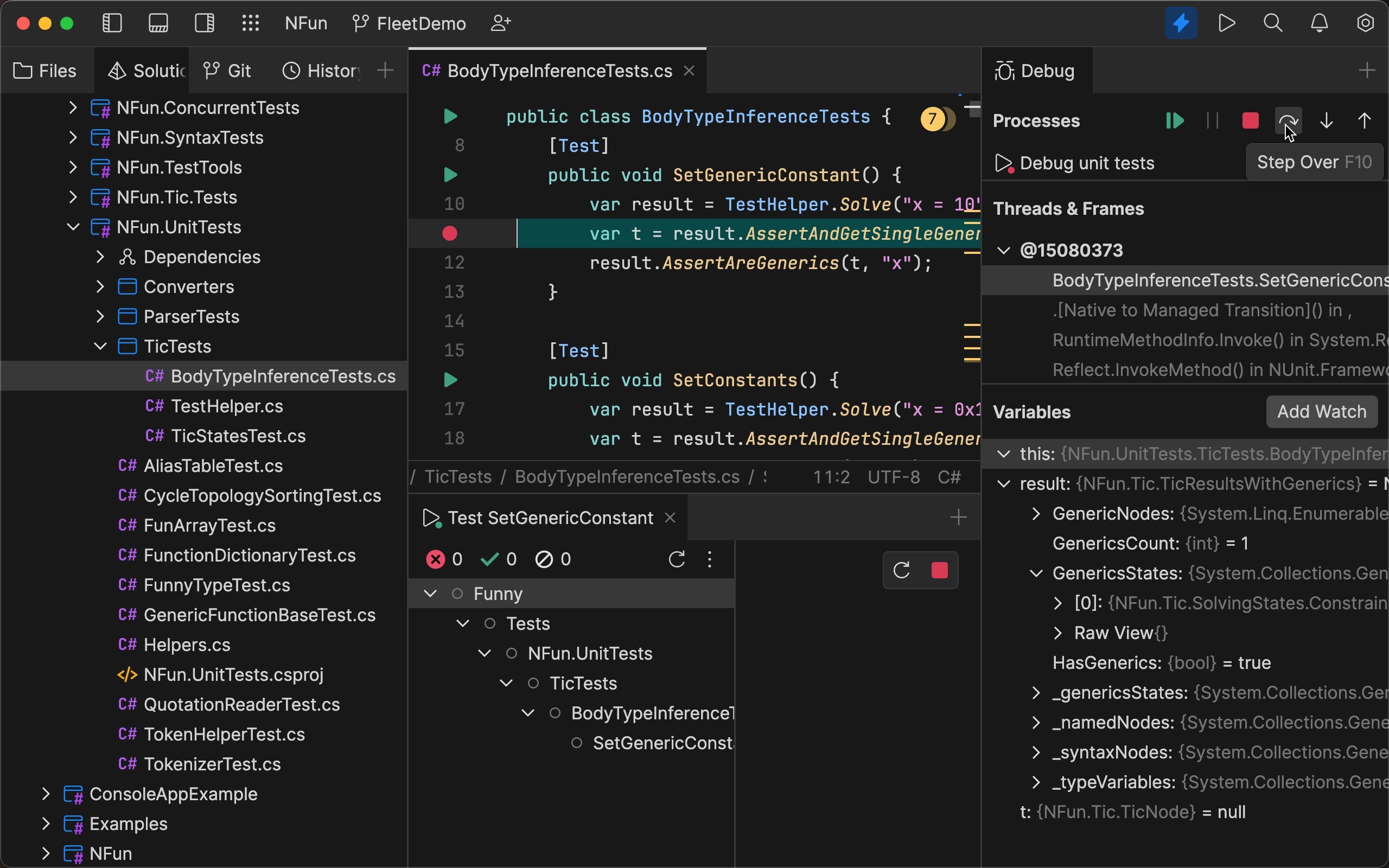
Task: Click the 11:2 caret position indicator
Action: tap(831, 476)
